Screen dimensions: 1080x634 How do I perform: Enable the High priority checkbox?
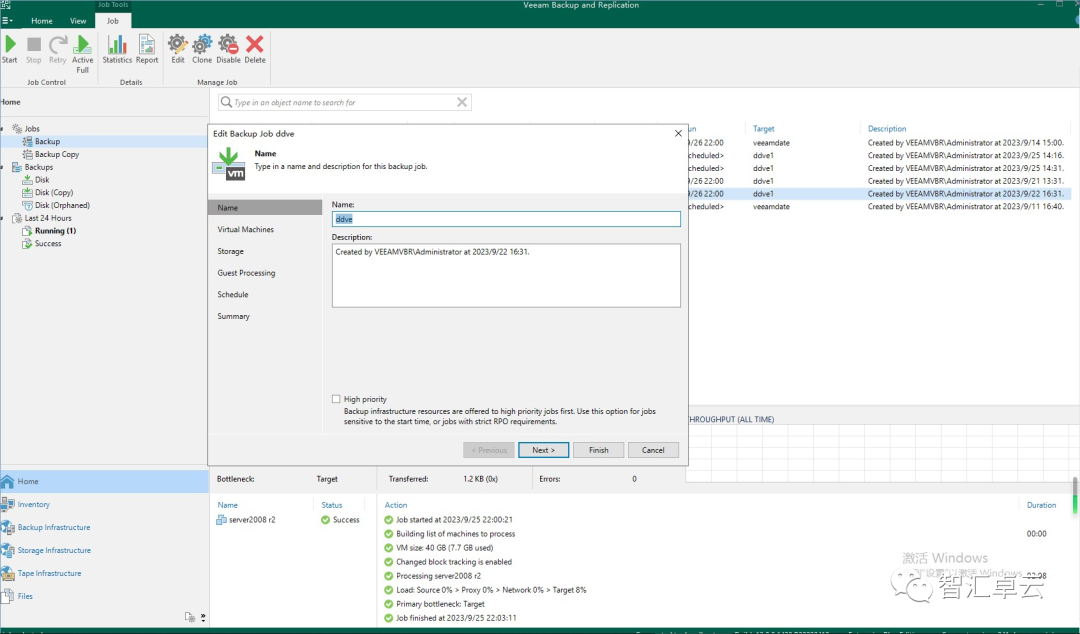336,399
